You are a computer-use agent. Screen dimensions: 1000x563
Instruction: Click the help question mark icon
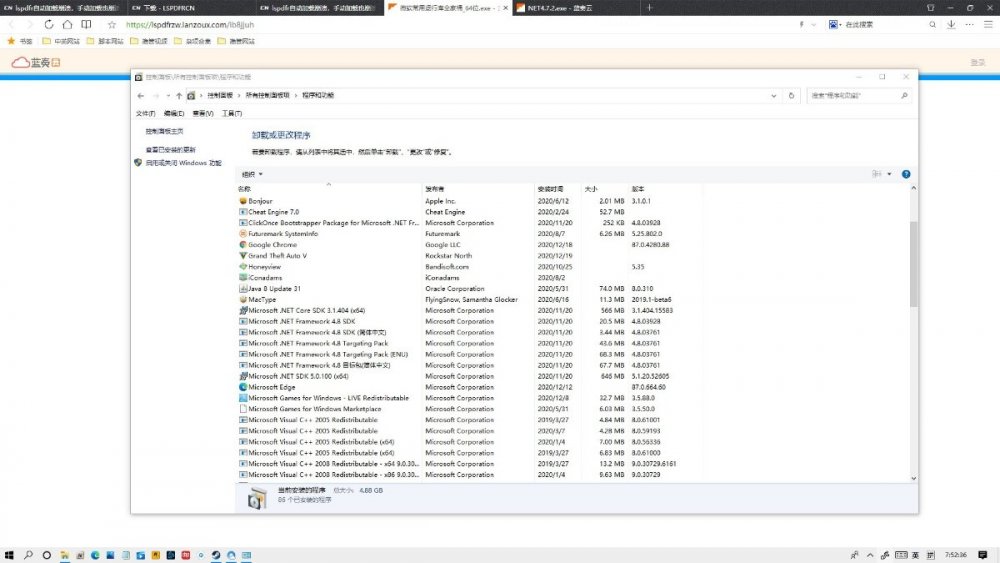coord(906,174)
